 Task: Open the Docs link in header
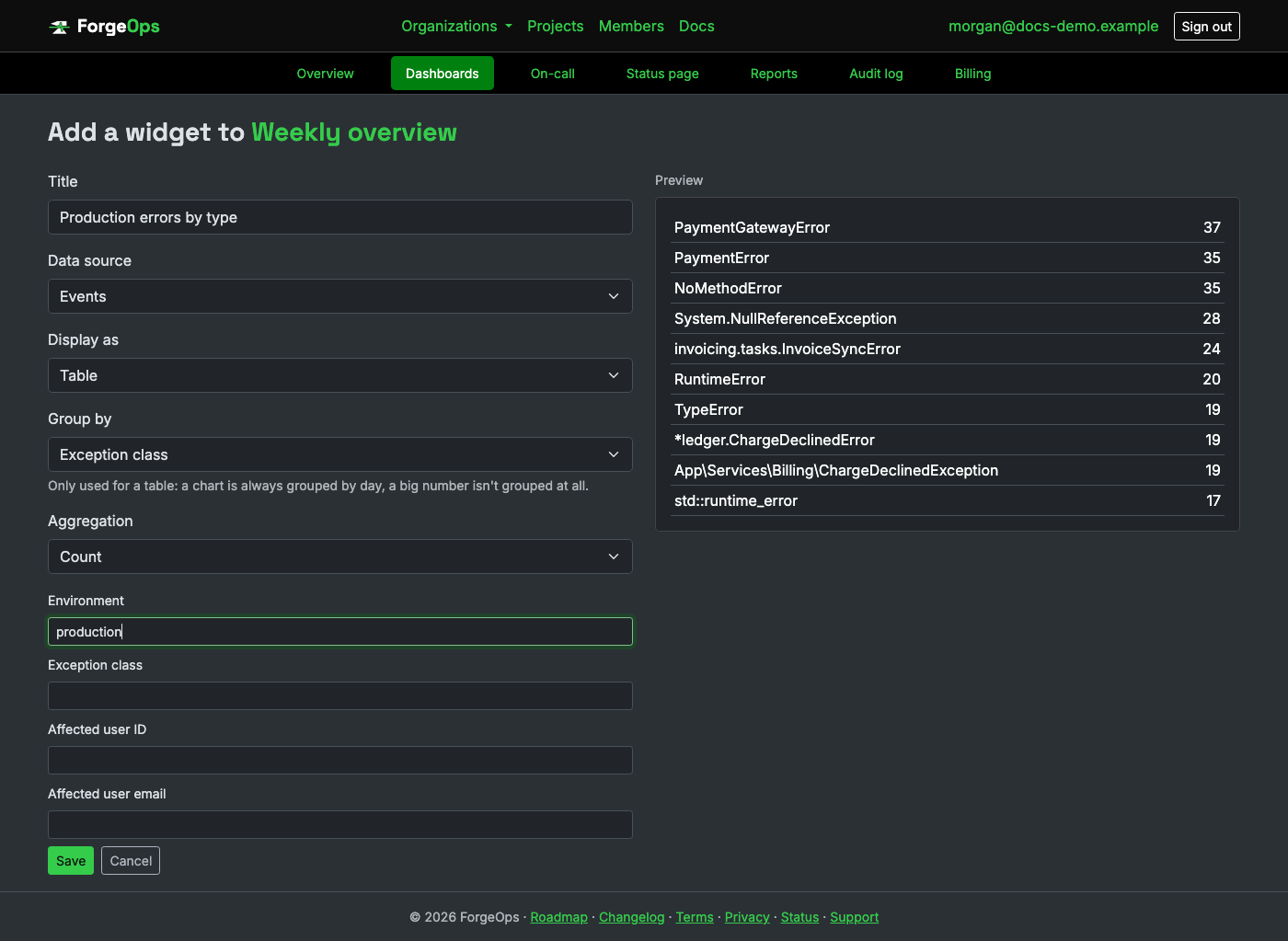point(696,26)
